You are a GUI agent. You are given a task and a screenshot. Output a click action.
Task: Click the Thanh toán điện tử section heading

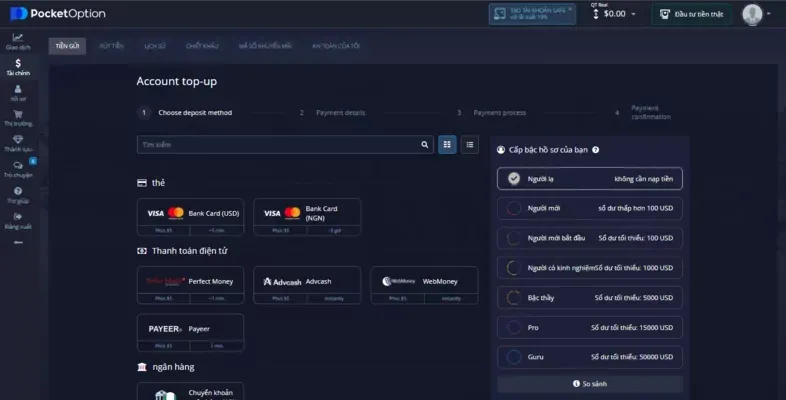click(182, 251)
